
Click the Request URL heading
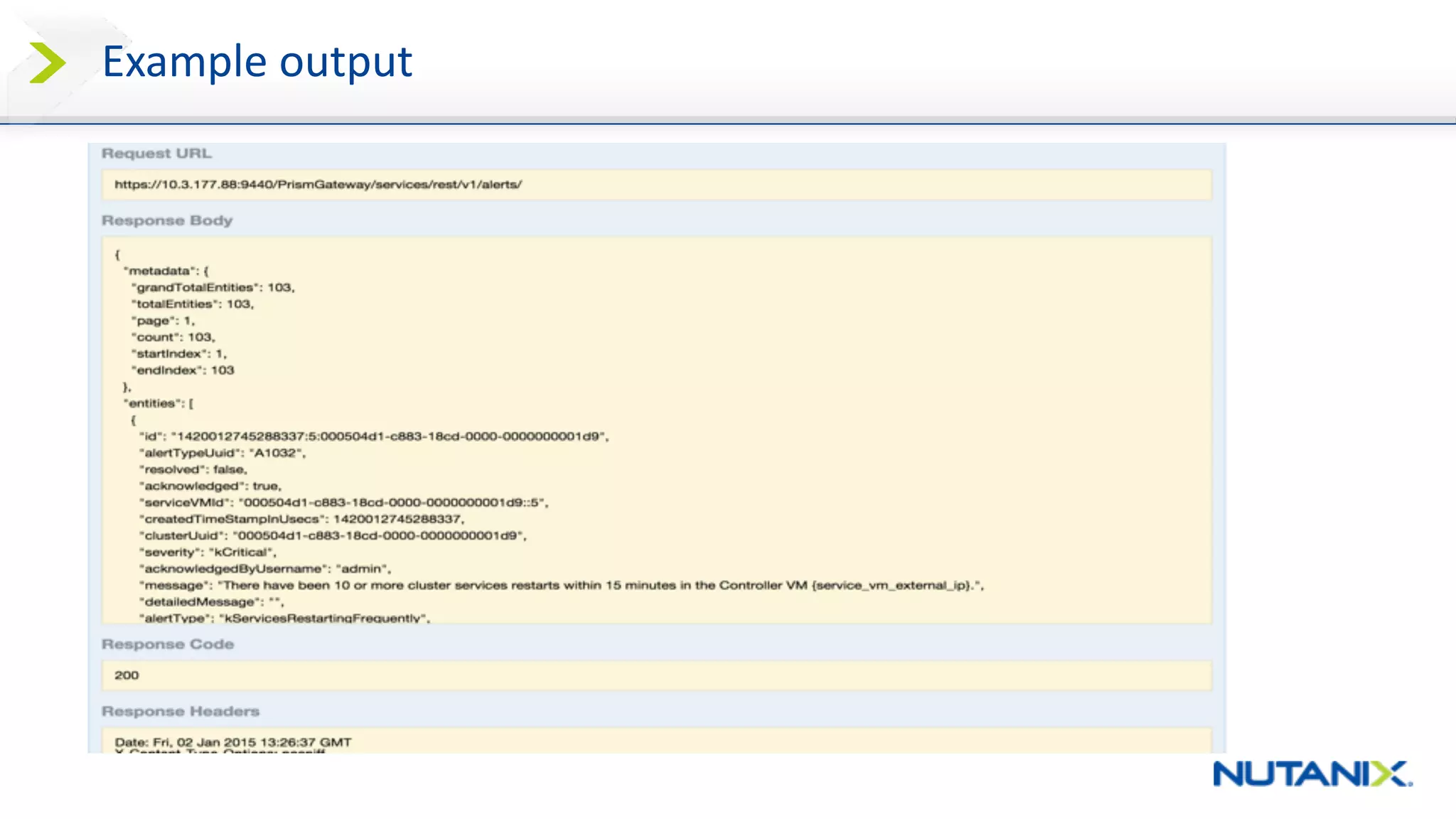tap(156, 154)
